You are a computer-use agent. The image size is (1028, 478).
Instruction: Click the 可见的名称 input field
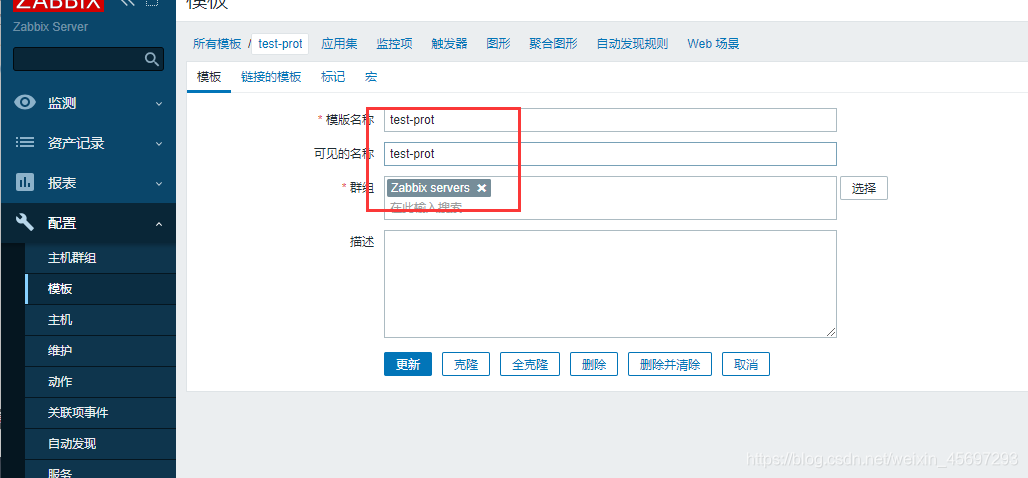[x=610, y=154]
